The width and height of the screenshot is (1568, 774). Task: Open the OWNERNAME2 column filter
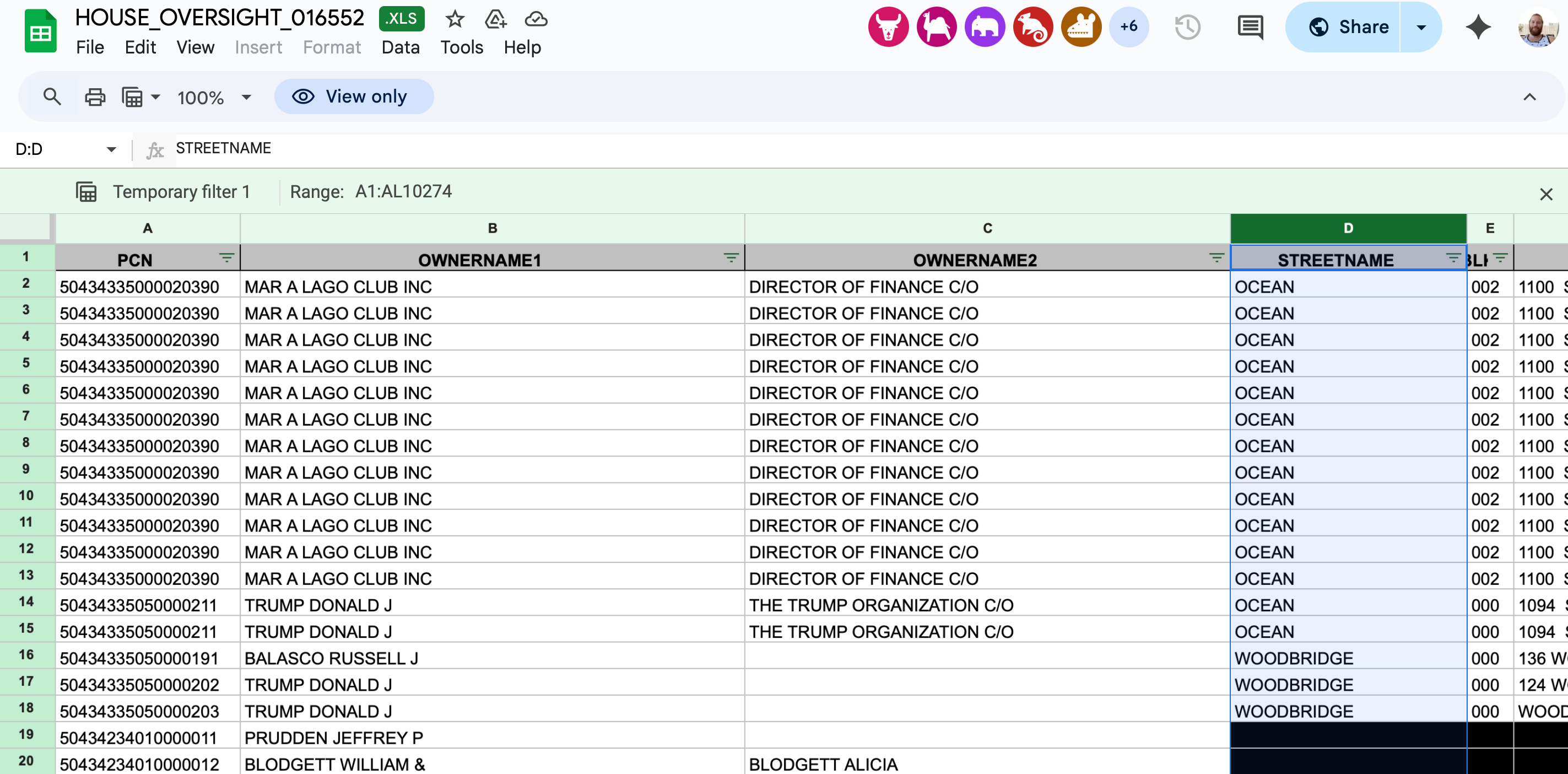click(1216, 258)
